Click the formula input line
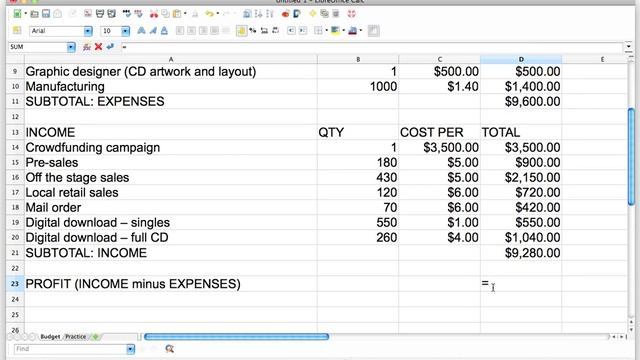Screen dimensions: 640x360 pyautogui.click(x=371, y=47)
